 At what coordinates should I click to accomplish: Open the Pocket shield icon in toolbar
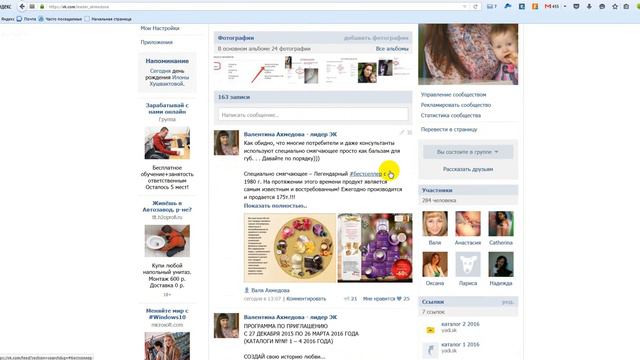tap(576, 7)
